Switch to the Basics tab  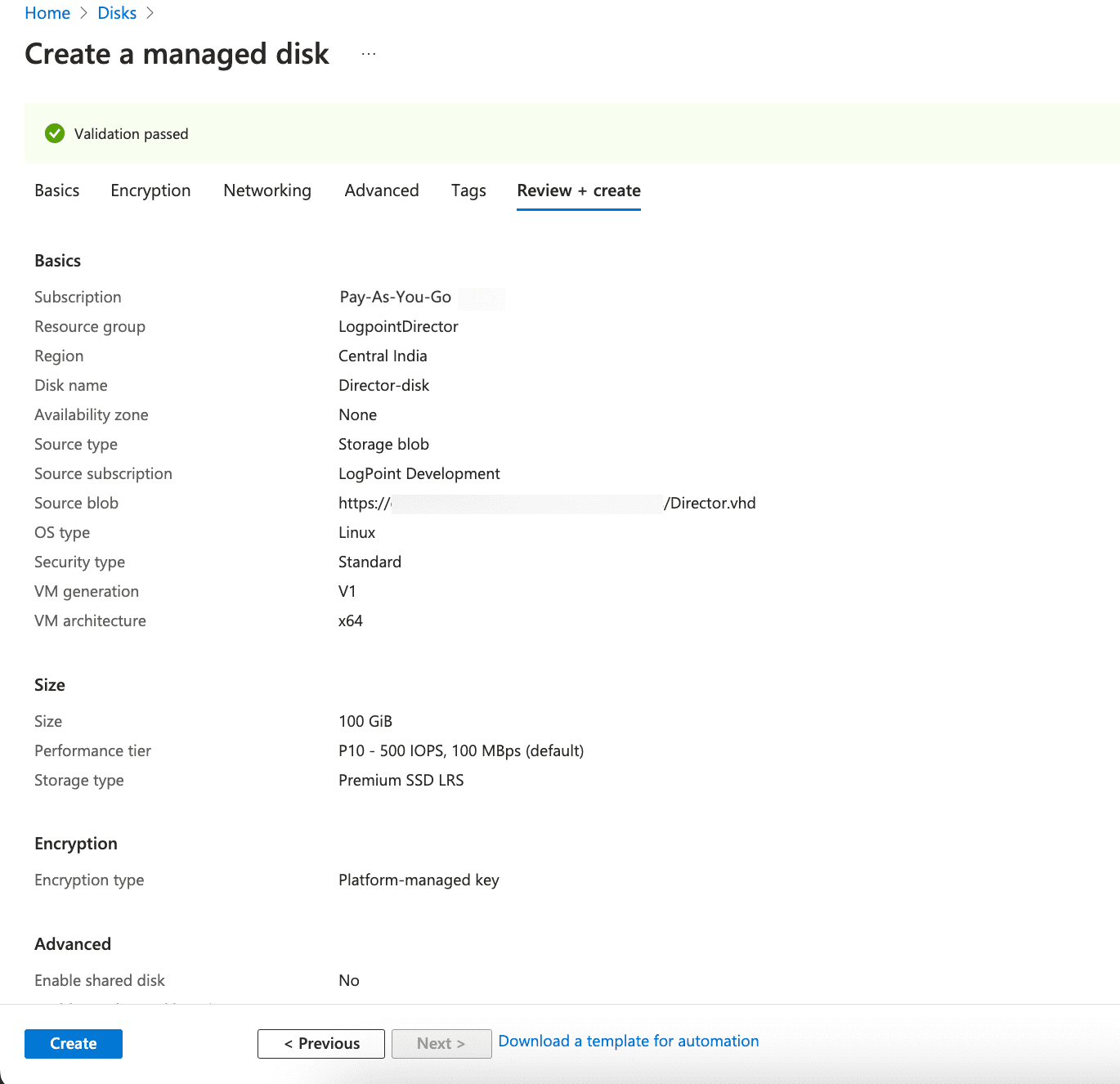[56, 190]
